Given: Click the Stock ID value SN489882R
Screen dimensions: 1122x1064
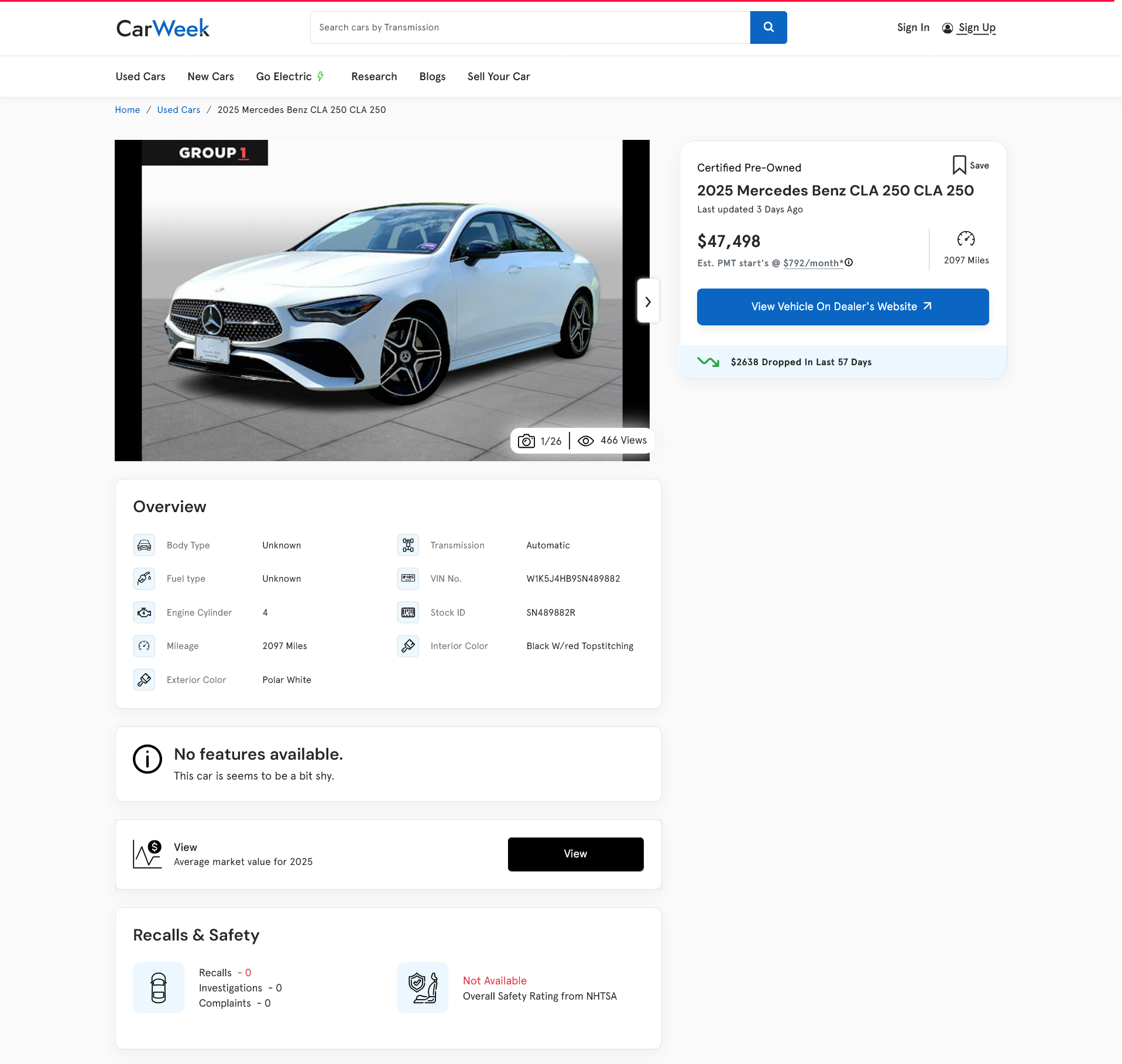Looking at the screenshot, I should coord(551,613).
